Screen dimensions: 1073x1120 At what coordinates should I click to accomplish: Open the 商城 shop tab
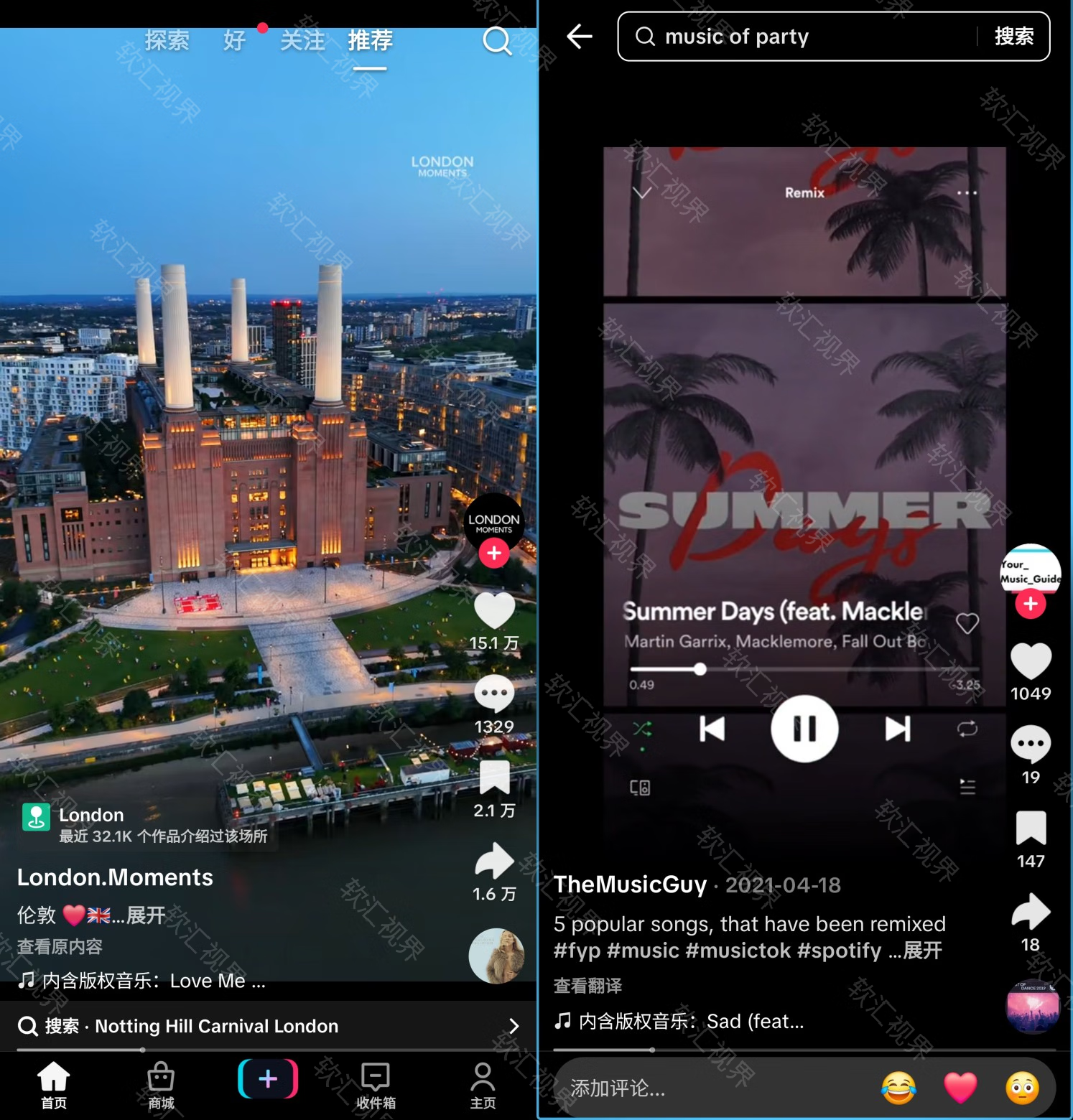[x=161, y=1085]
